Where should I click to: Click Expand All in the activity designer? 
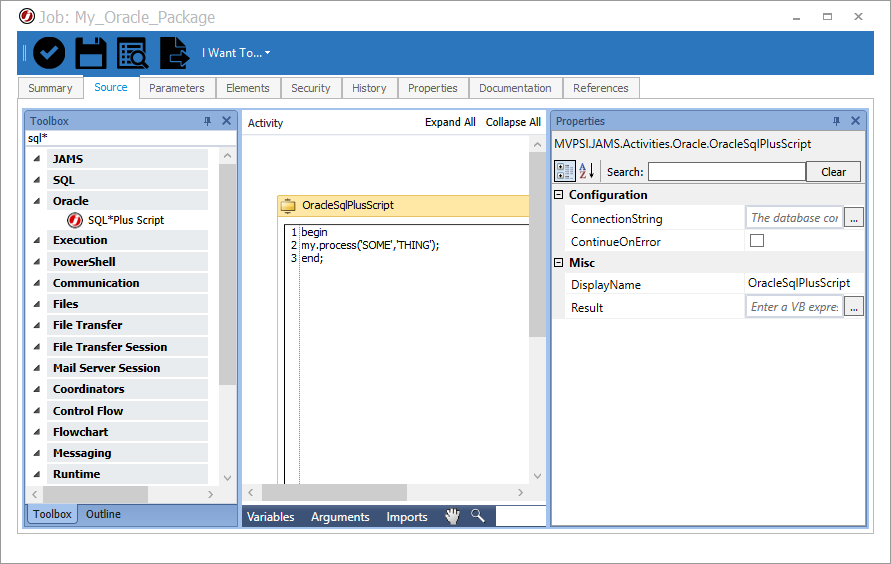pos(450,122)
